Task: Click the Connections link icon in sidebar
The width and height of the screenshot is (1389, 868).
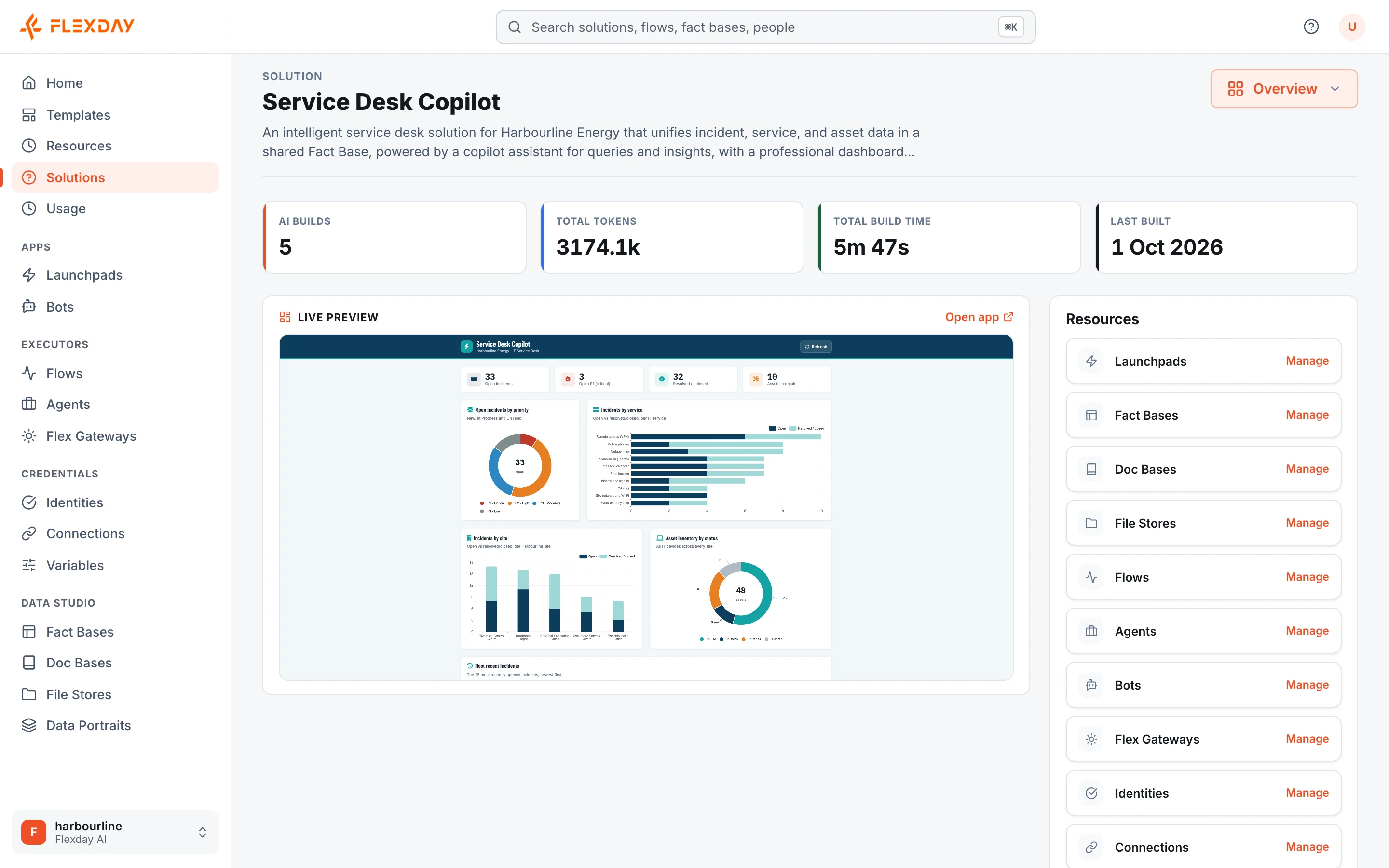Action: (x=29, y=533)
